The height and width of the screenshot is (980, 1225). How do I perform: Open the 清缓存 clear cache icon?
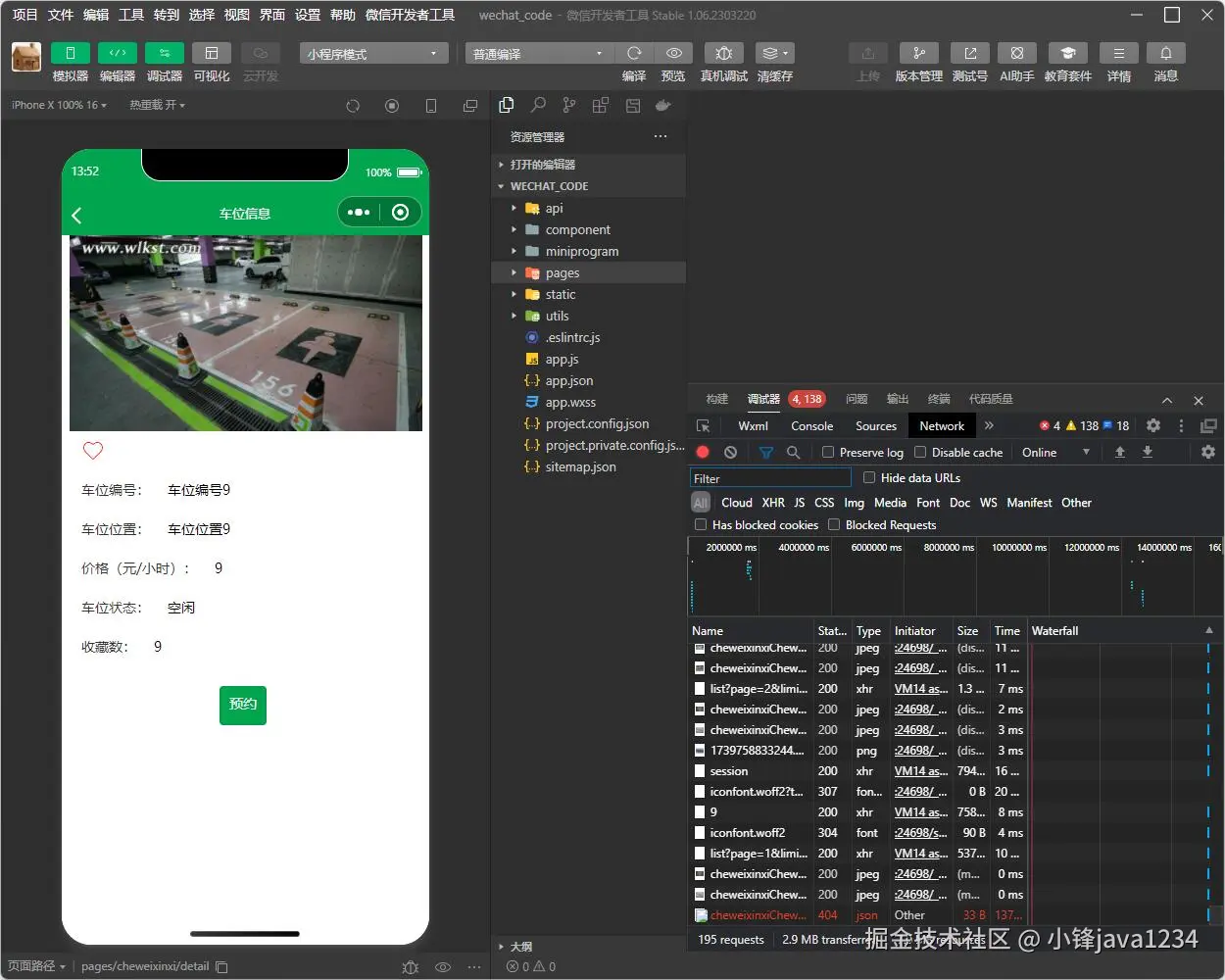[x=775, y=53]
